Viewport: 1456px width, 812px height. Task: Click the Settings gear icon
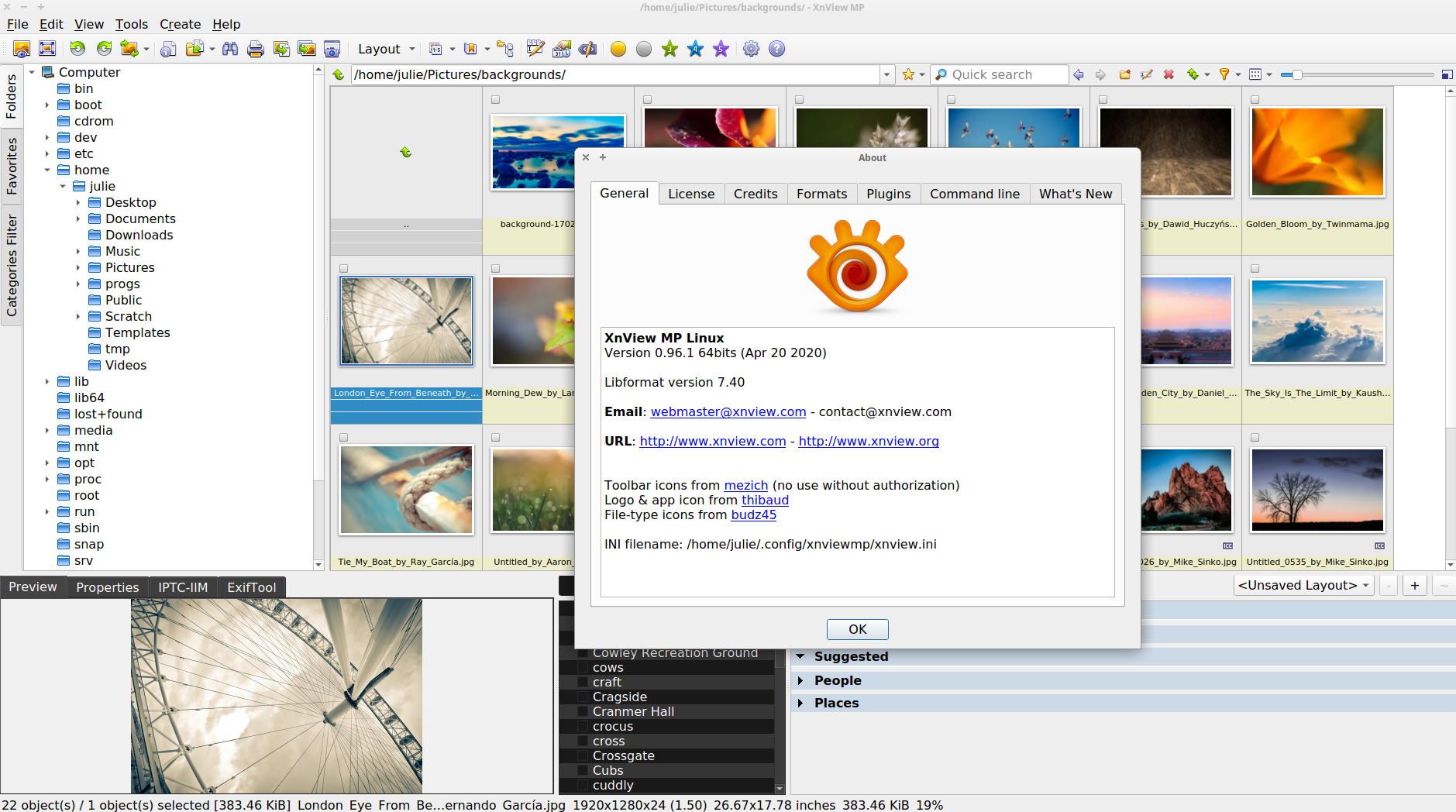point(751,50)
